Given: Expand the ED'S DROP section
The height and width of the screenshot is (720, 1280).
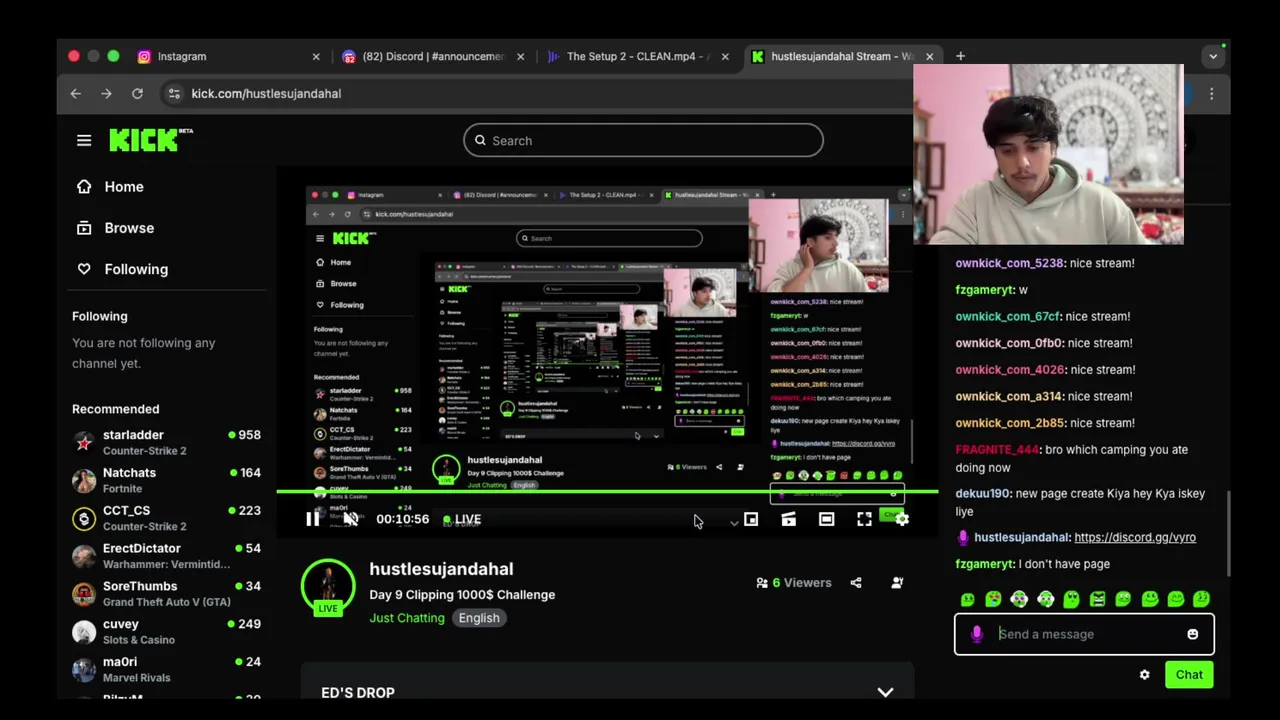Looking at the screenshot, I should [885, 692].
